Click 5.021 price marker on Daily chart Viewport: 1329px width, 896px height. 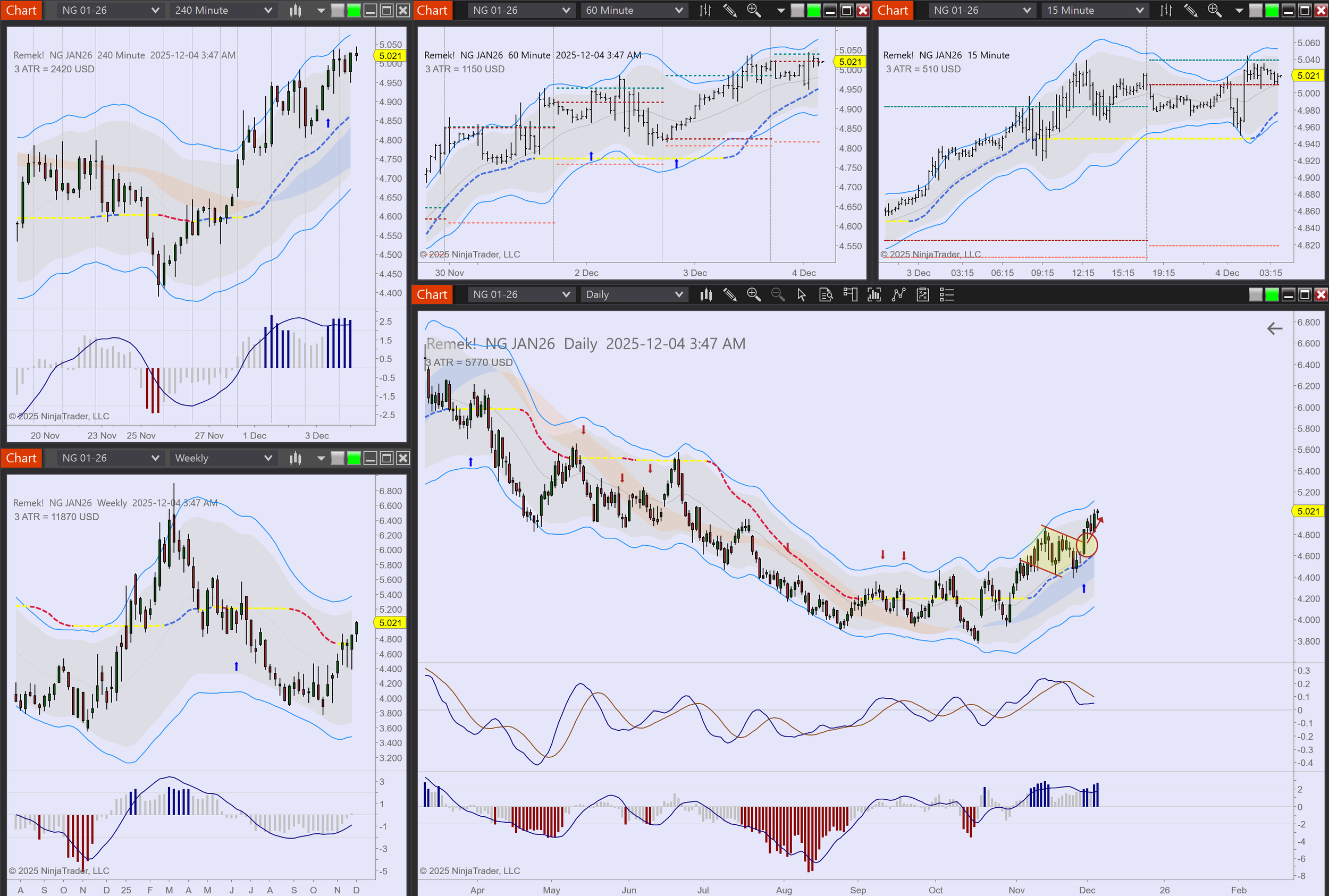[1308, 511]
